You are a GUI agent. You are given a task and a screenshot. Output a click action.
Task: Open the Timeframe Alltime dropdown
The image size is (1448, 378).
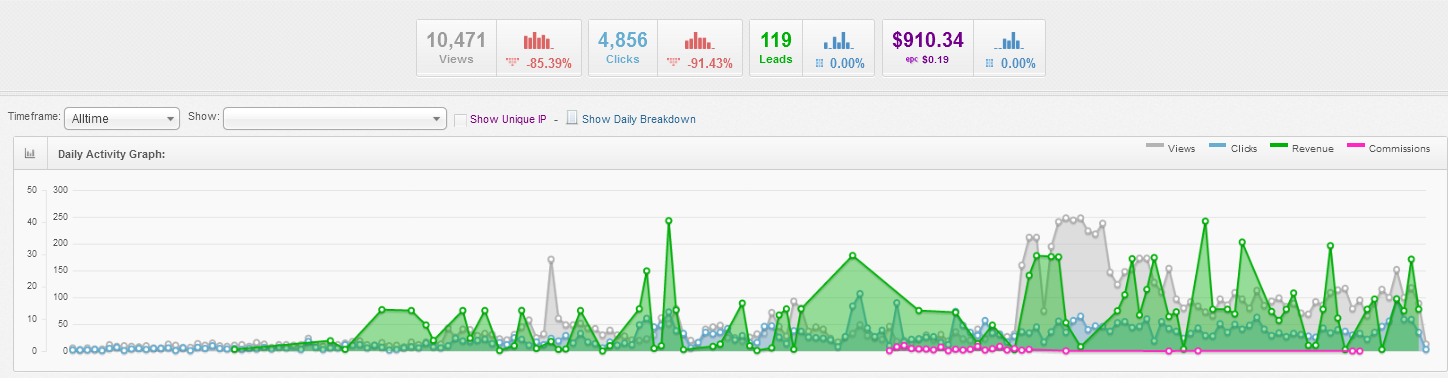click(121, 118)
